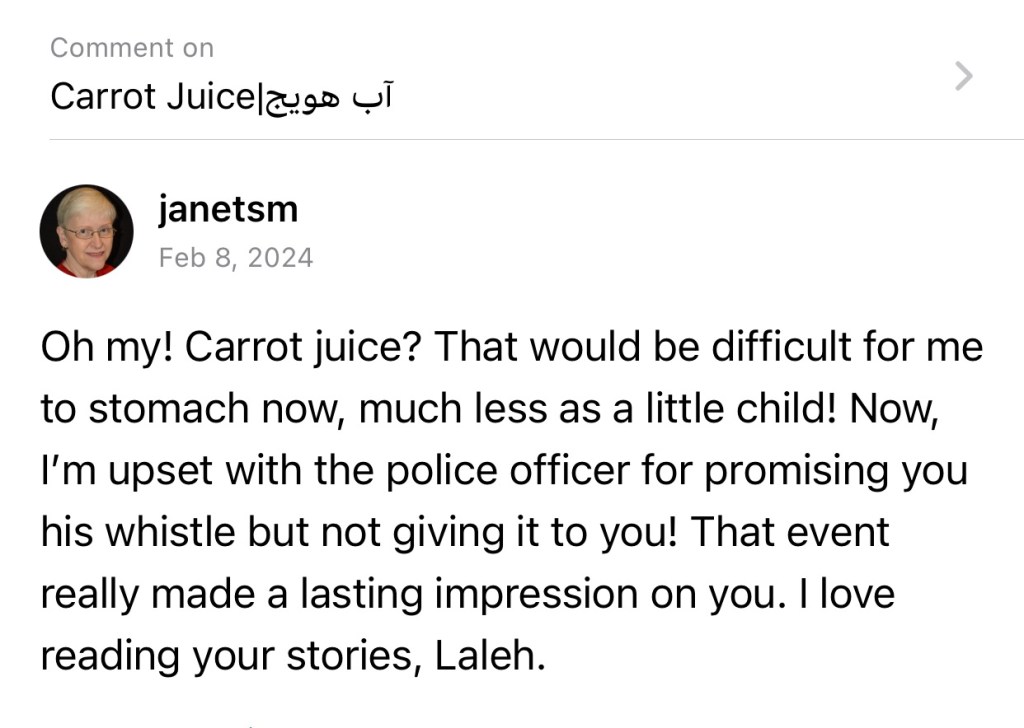This screenshot has height=728, width=1024.
Task: Open the janetsm profile picture
Action: coord(87,231)
